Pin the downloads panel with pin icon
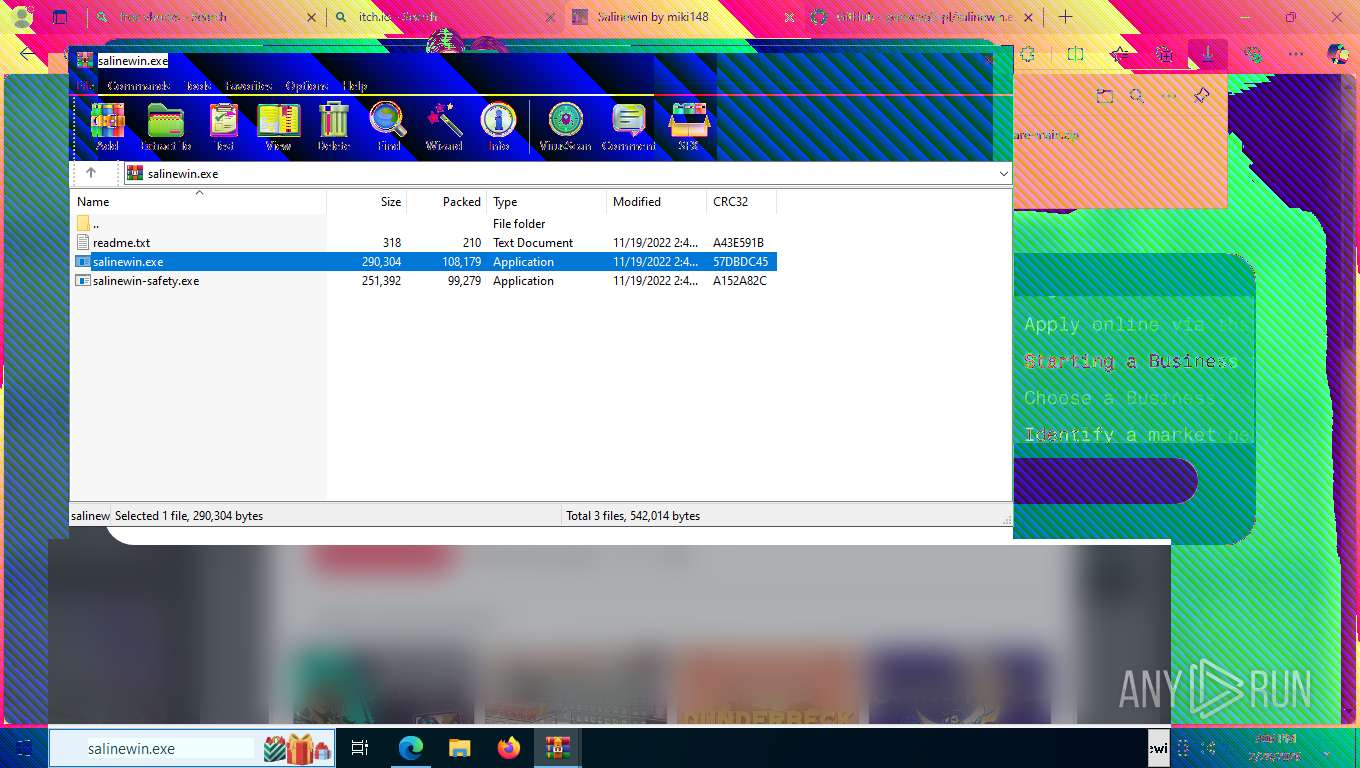Viewport: 1360px width, 768px height. coord(1202,96)
